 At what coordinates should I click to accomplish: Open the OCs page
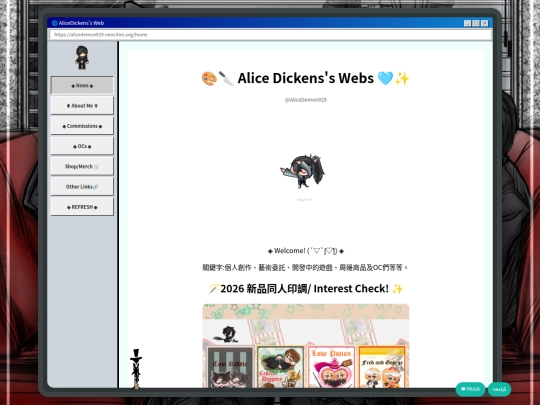pos(82,146)
